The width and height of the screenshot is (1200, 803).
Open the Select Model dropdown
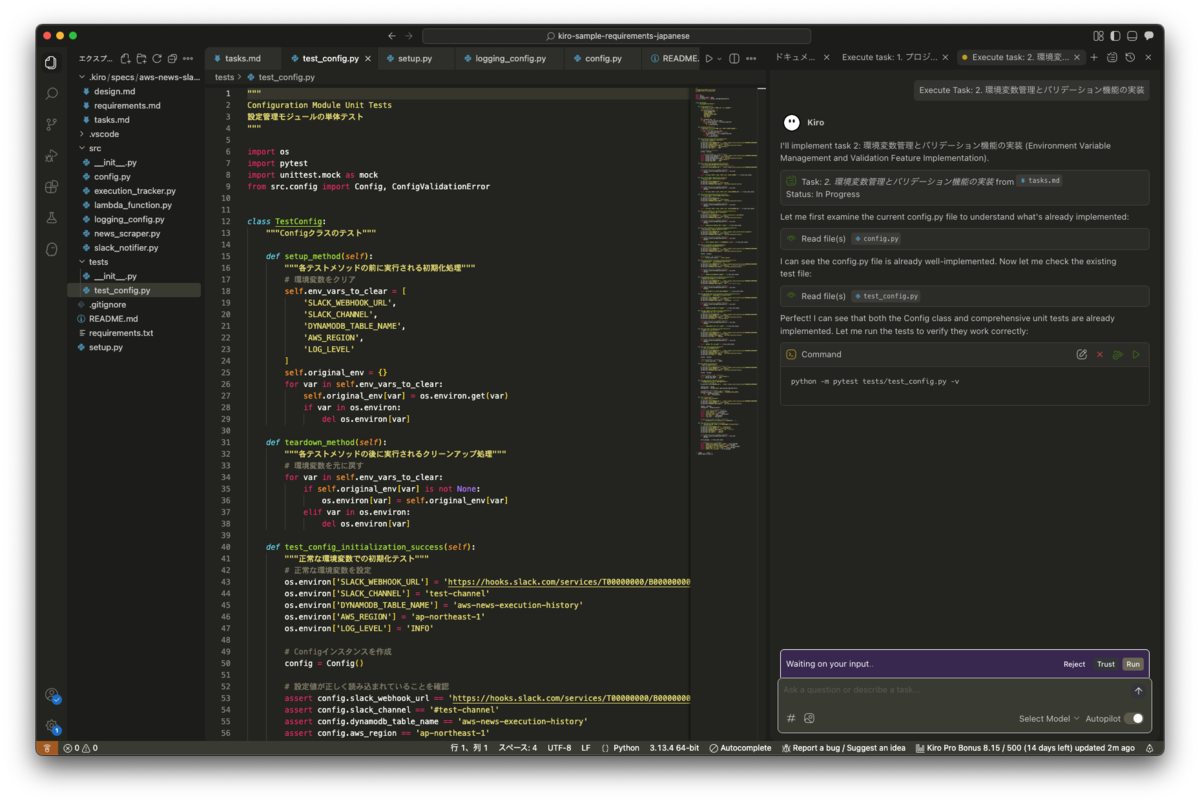tap(1049, 718)
